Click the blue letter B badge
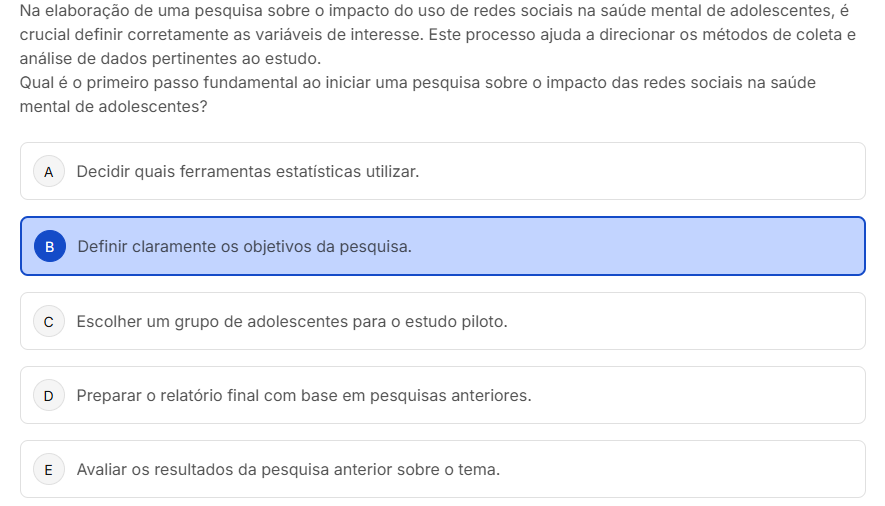This screenshot has height=506, width=885. [x=49, y=246]
